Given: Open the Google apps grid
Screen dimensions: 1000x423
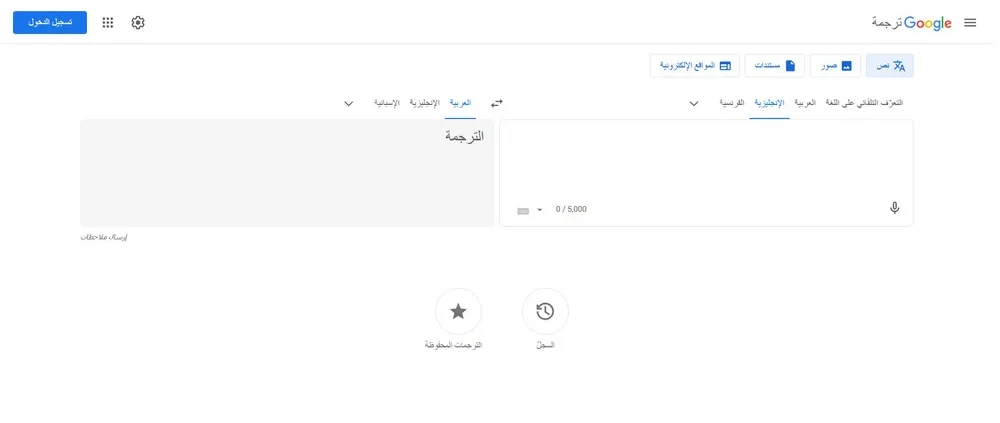Looking at the screenshot, I should pos(108,22).
